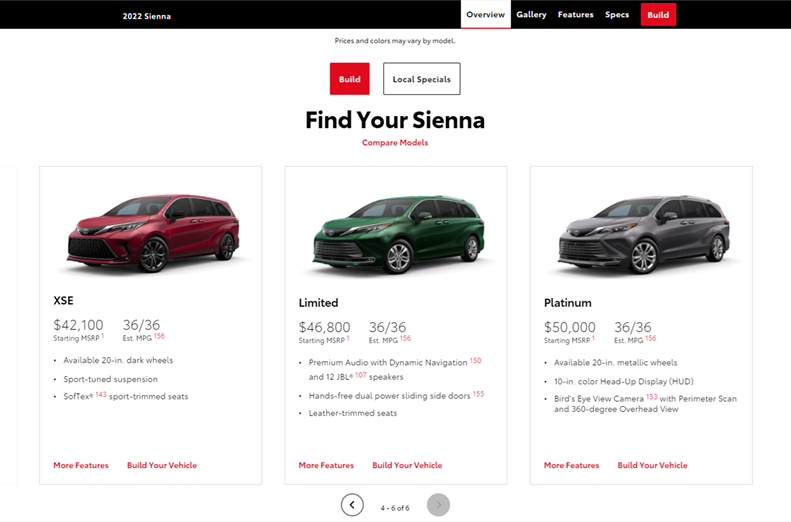Click the greyed next carousel arrow

(438, 505)
